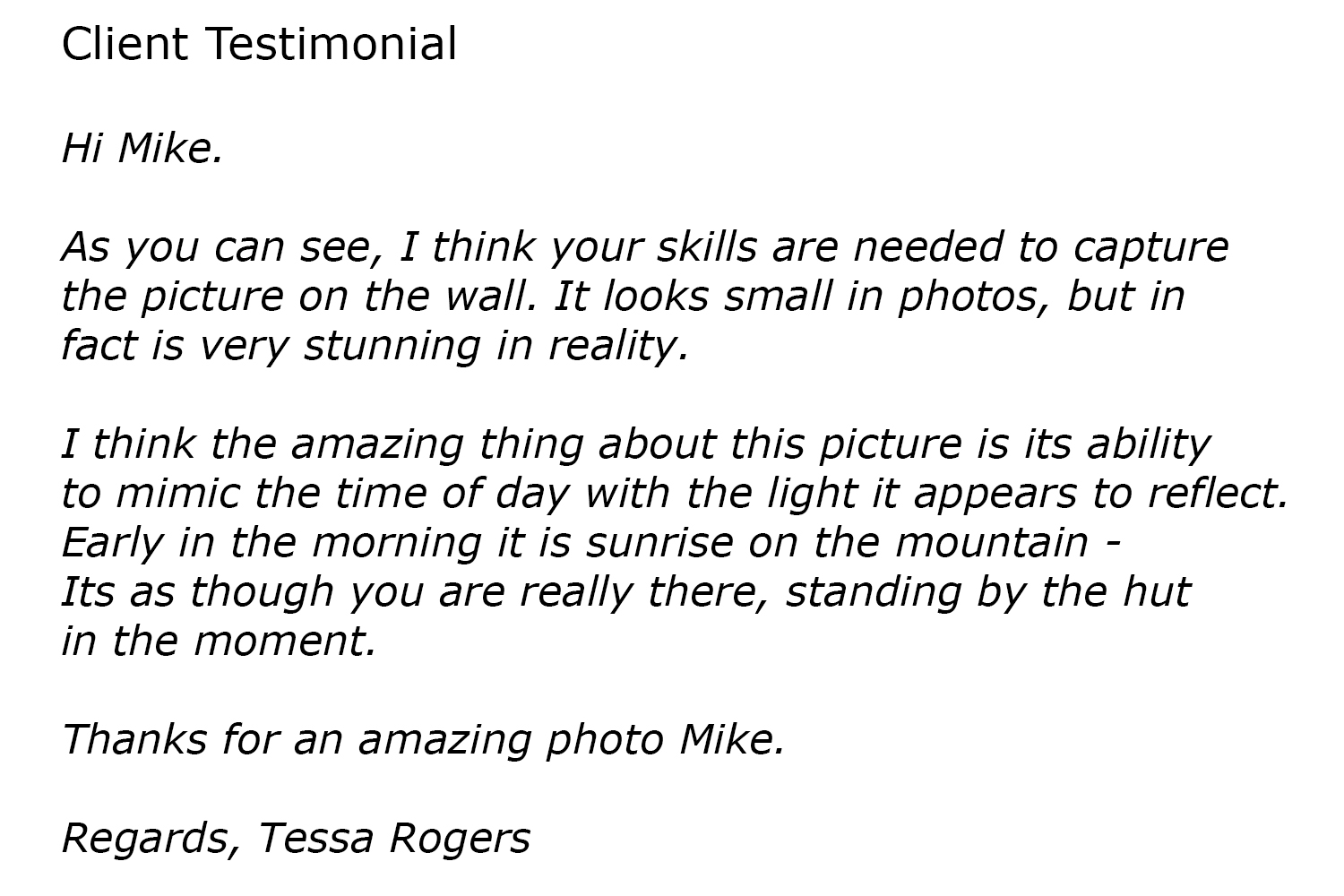Viewport: 1344px width, 896px height.
Task: Click the word "Early" starting the line
Action: [x=112, y=543]
